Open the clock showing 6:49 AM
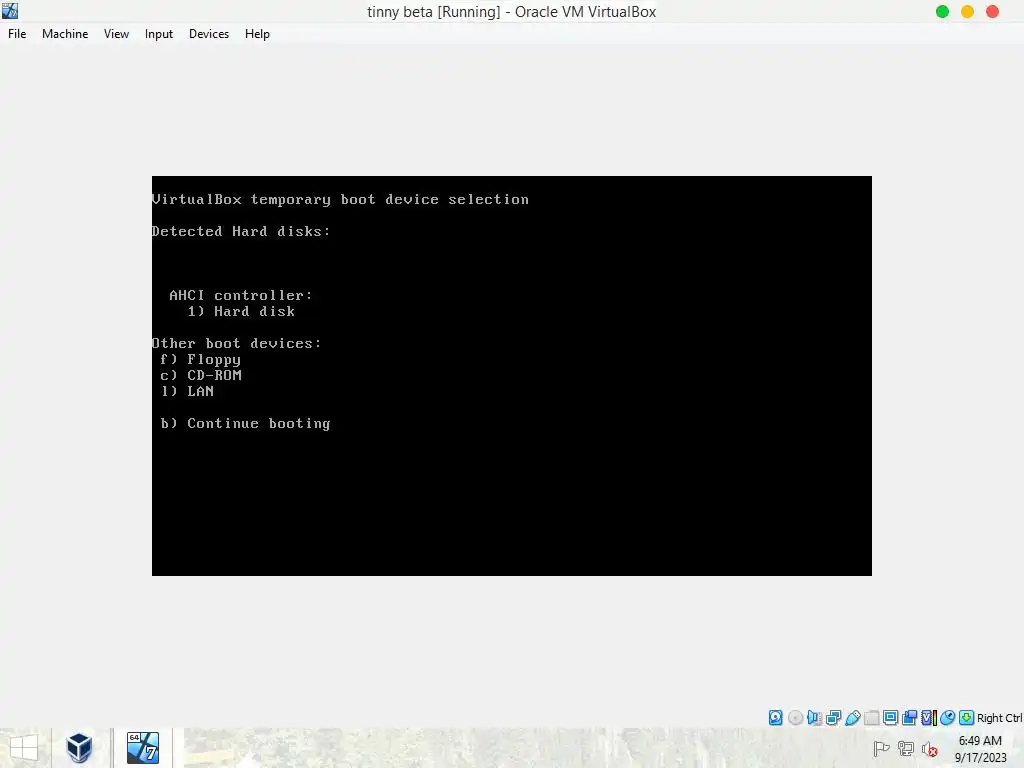The image size is (1024, 768). (980, 748)
